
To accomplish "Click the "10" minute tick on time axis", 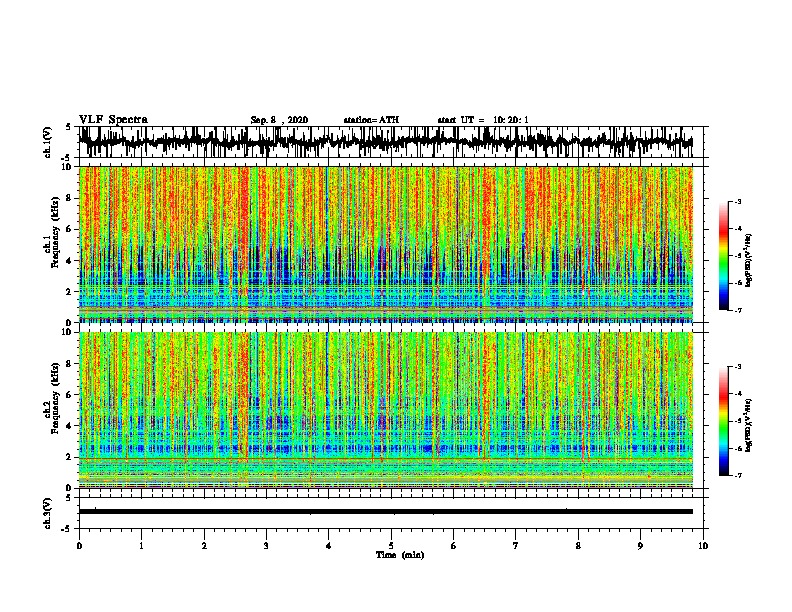I will tap(703, 546).
